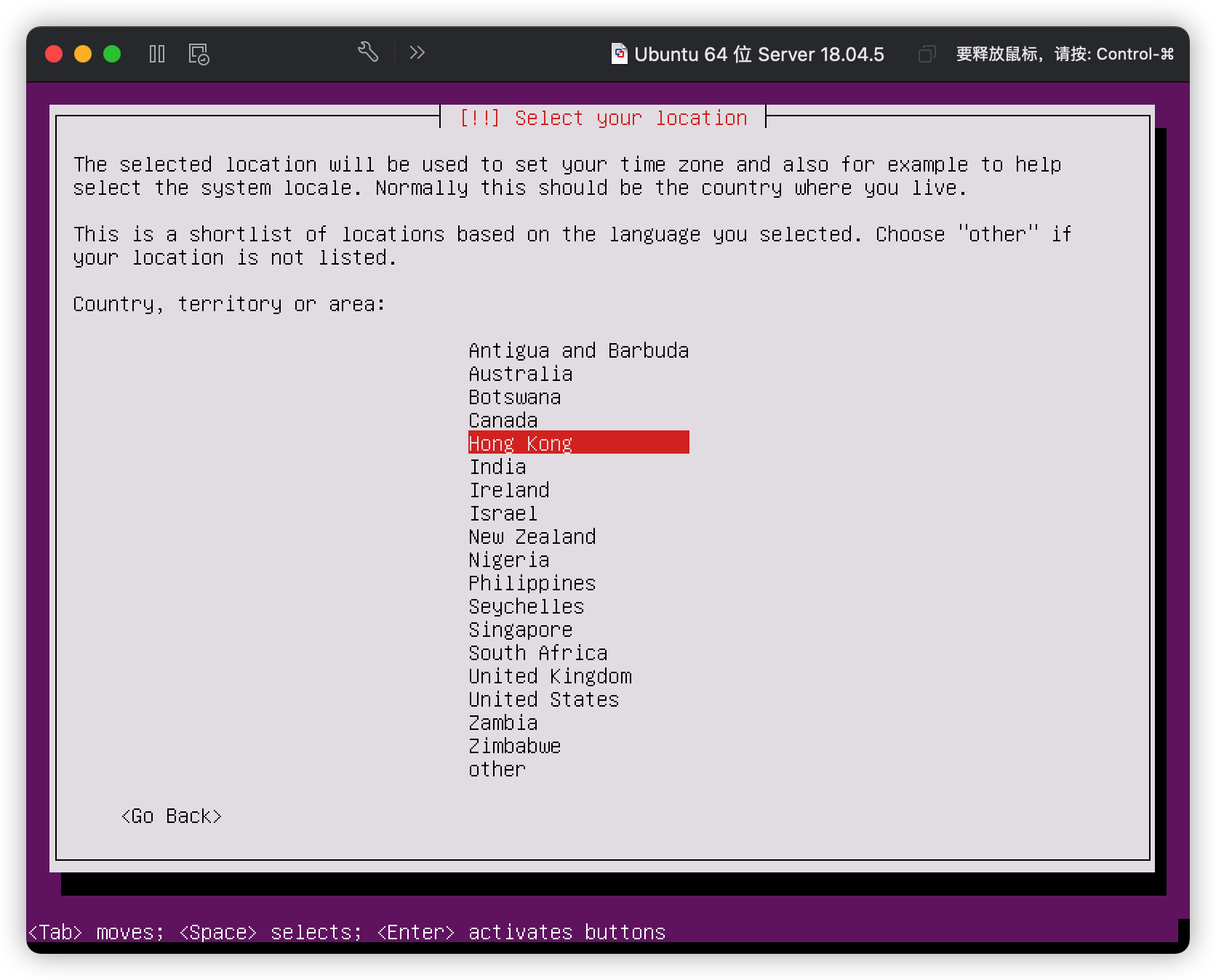
Task: Click the unity view mode icon
Action: click(927, 54)
